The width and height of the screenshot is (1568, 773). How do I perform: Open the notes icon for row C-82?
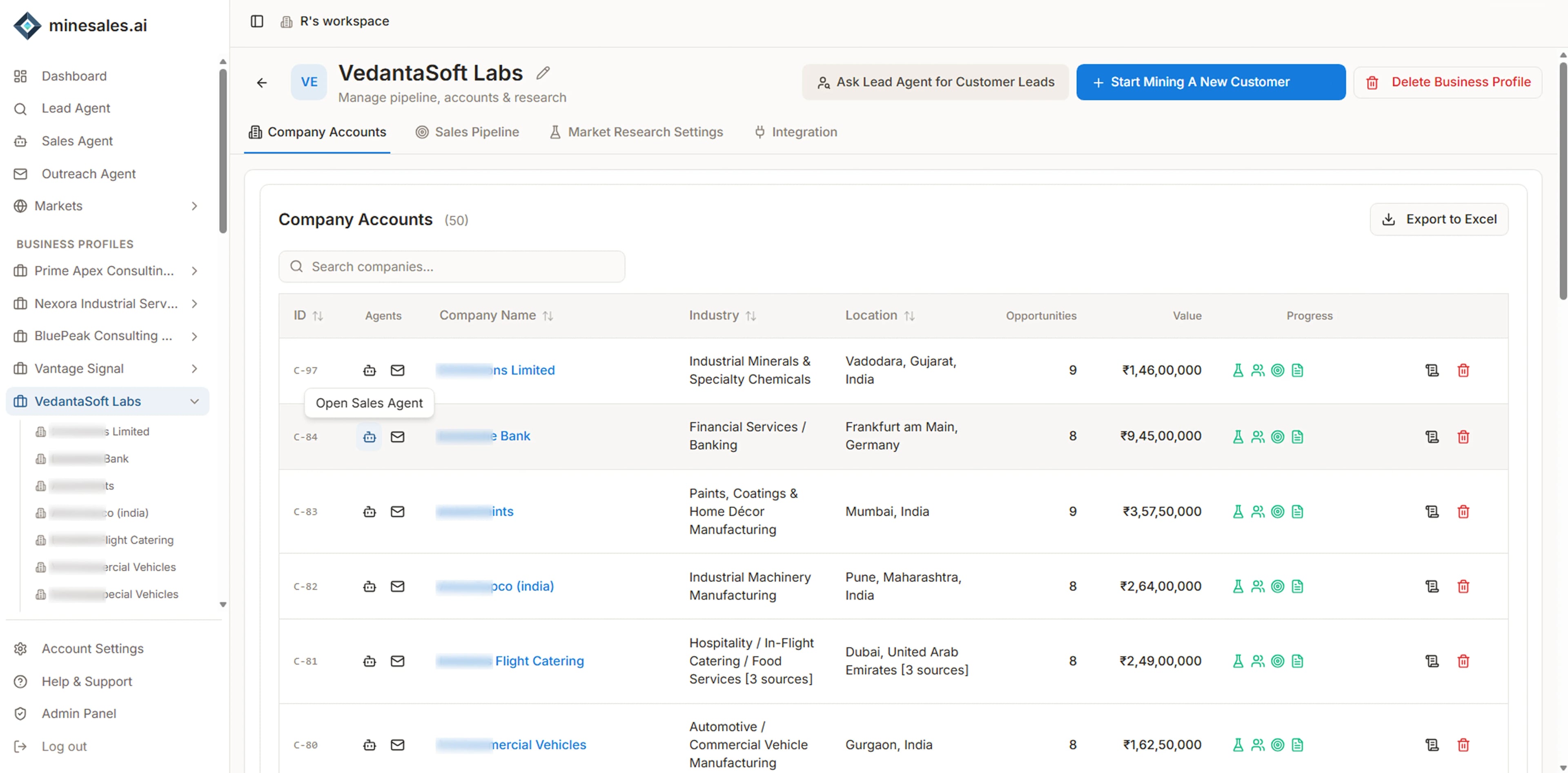[1432, 586]
